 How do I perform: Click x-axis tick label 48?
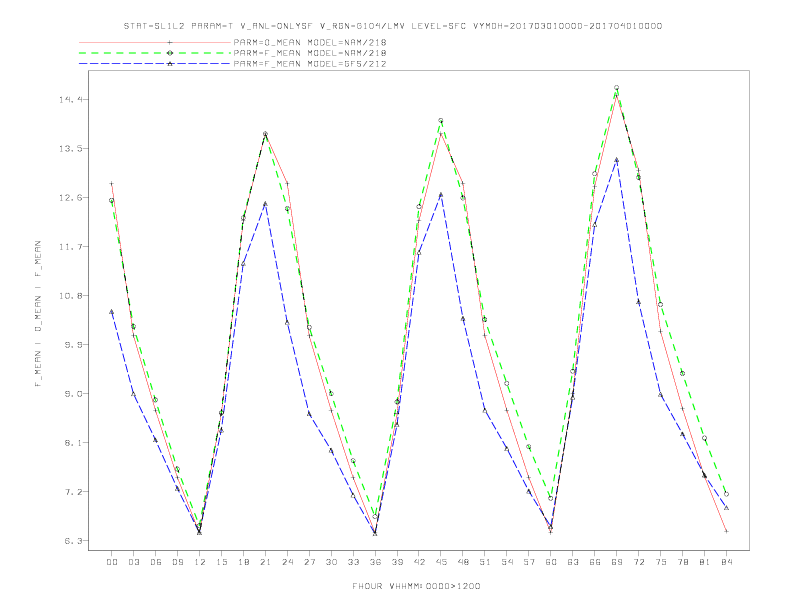(463, 562)
